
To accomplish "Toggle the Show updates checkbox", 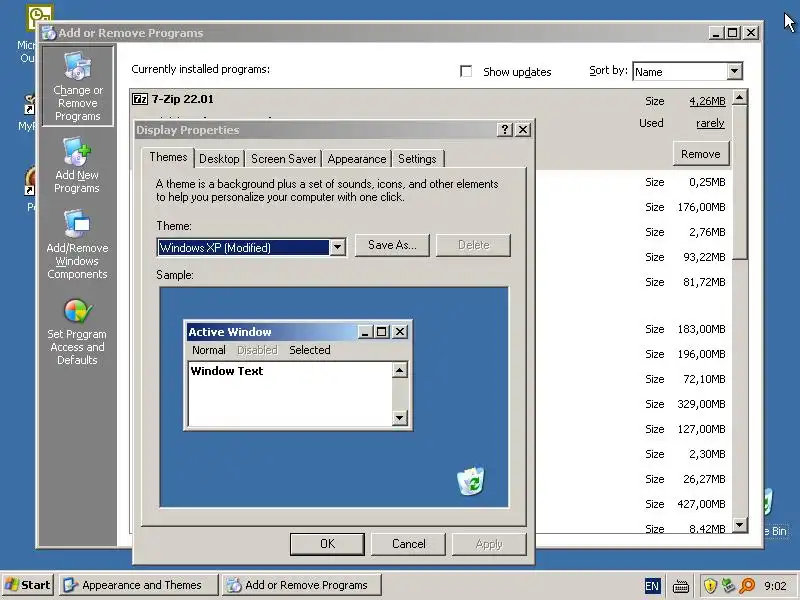I will point(466,71).
